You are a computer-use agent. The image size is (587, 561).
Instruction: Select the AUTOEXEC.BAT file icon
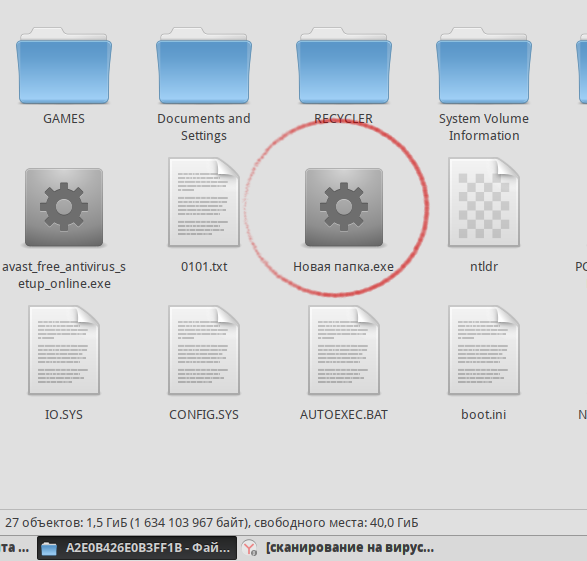(344, 350)
